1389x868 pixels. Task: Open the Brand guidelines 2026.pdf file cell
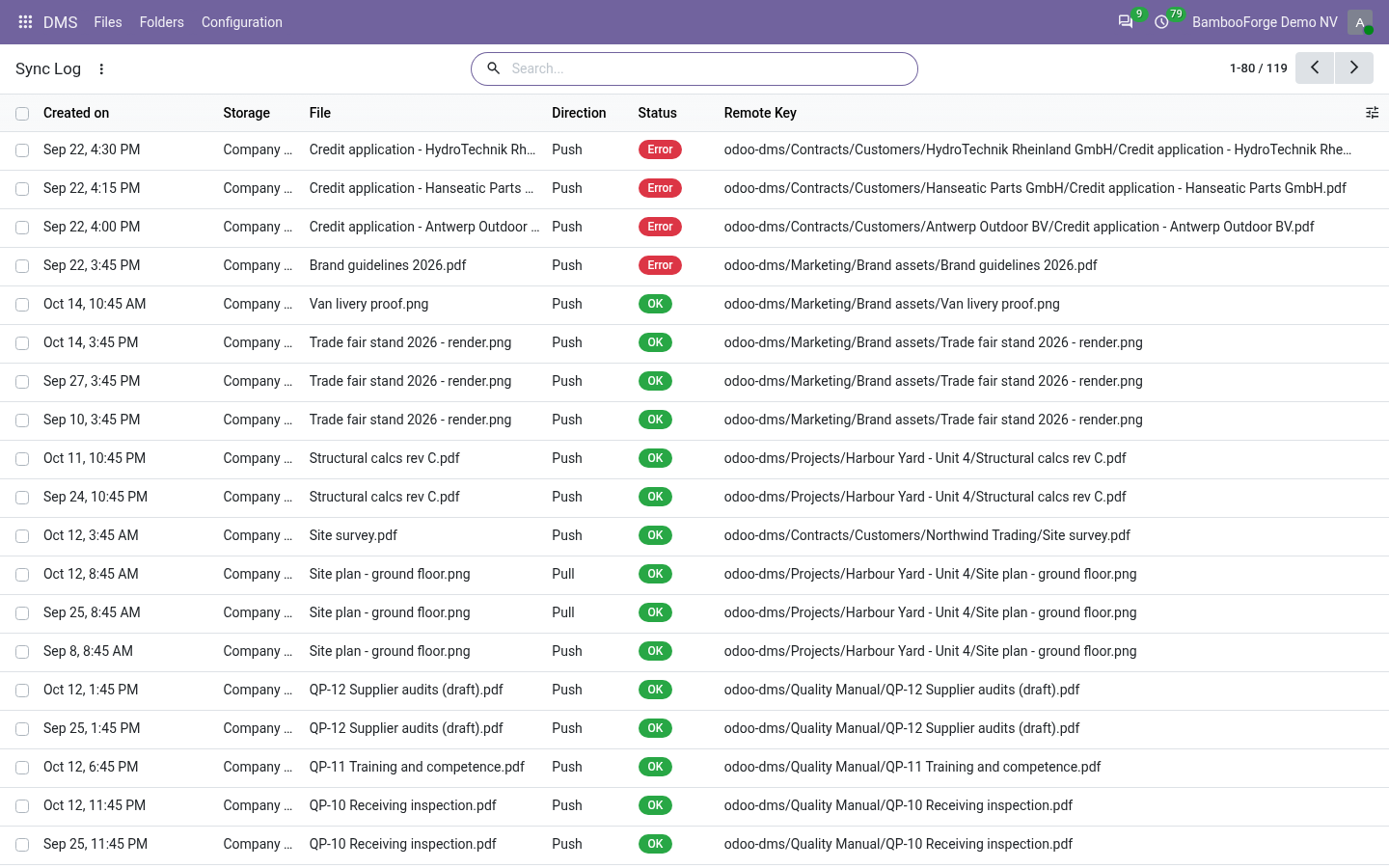[x=388, y=265]
